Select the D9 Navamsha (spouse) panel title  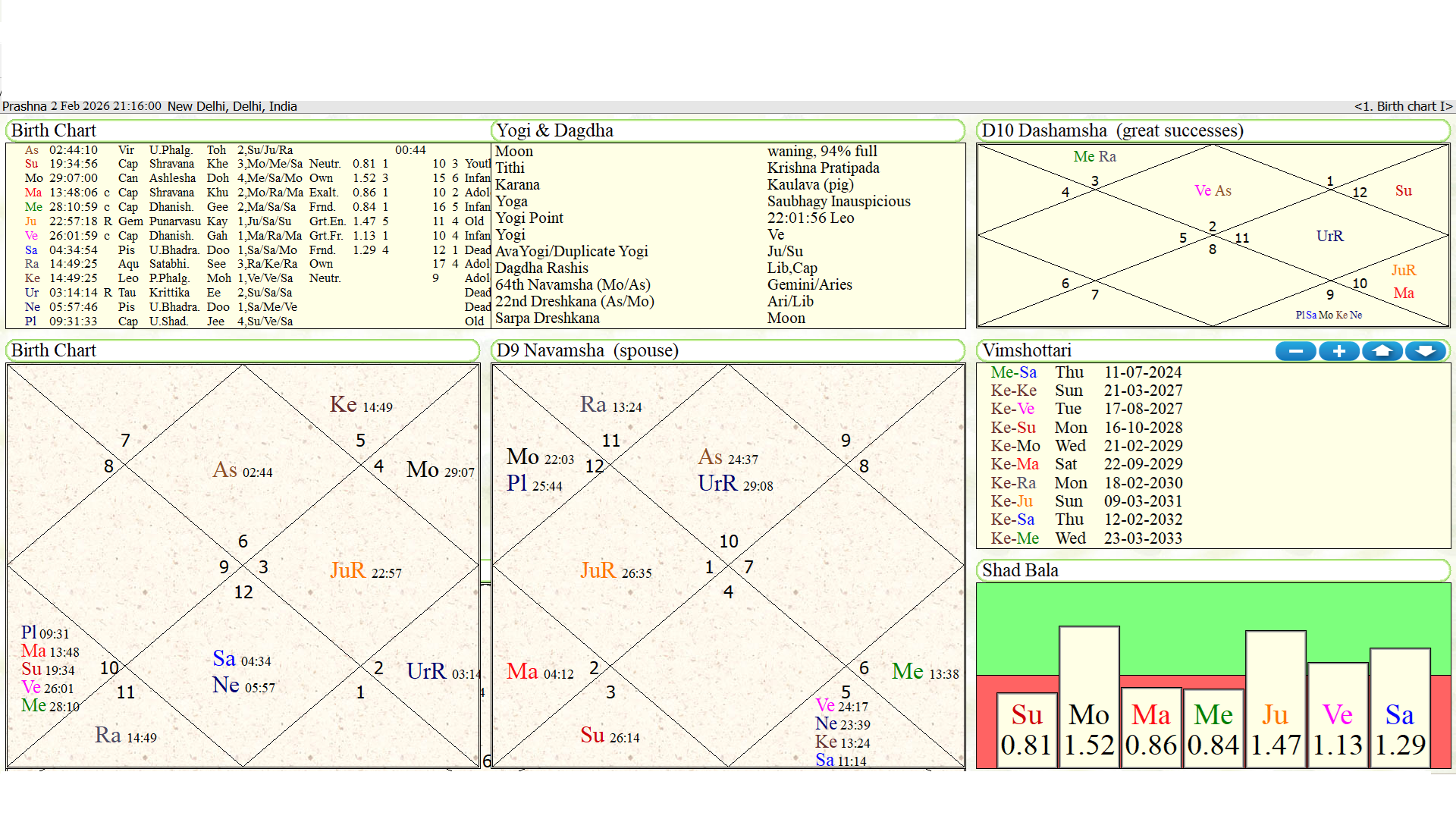pos(587,350)
